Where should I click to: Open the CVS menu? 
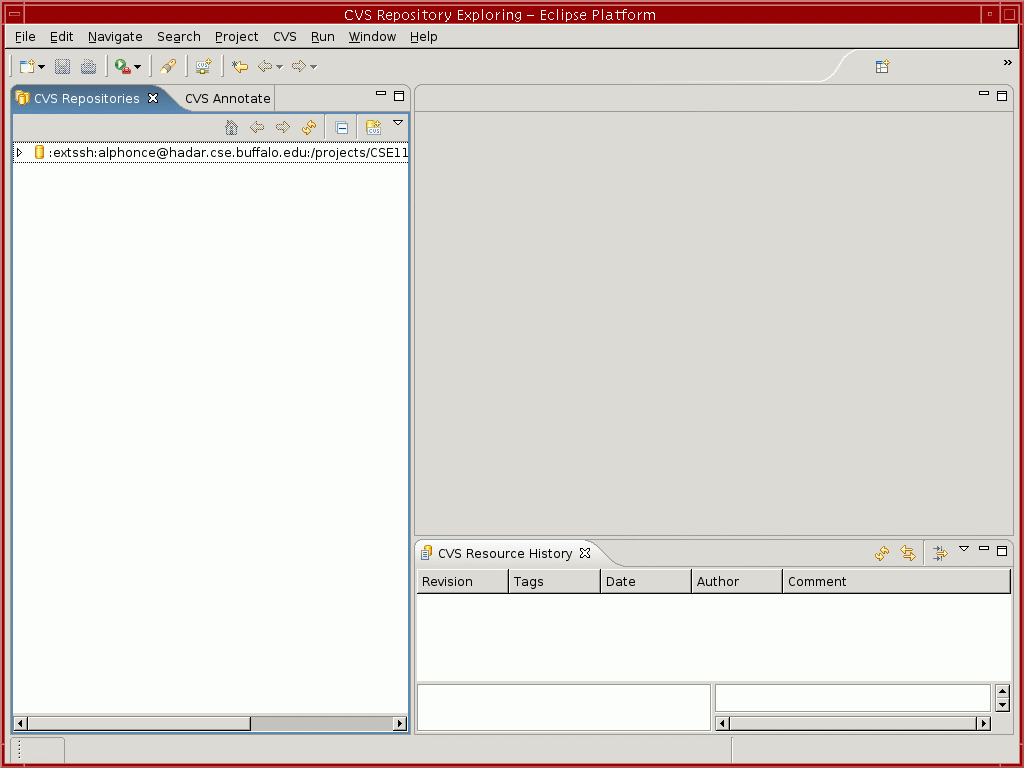click(x=285, y=37)
